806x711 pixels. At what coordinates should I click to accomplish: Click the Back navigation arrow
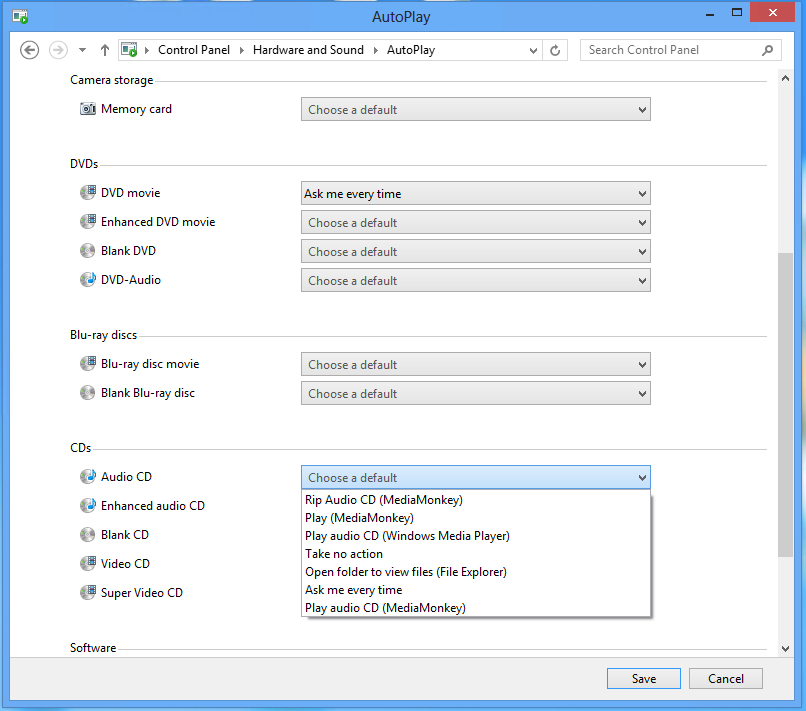point(30,50)
